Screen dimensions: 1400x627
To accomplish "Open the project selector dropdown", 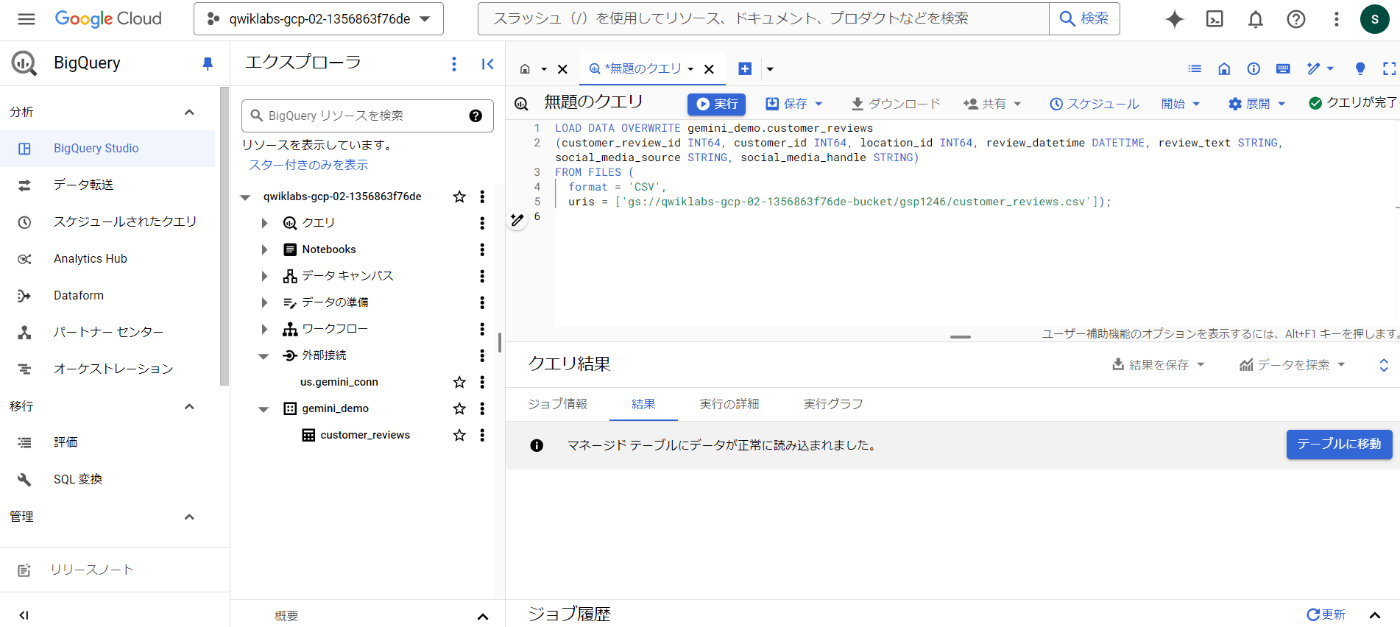I will [x=318, y=19].
